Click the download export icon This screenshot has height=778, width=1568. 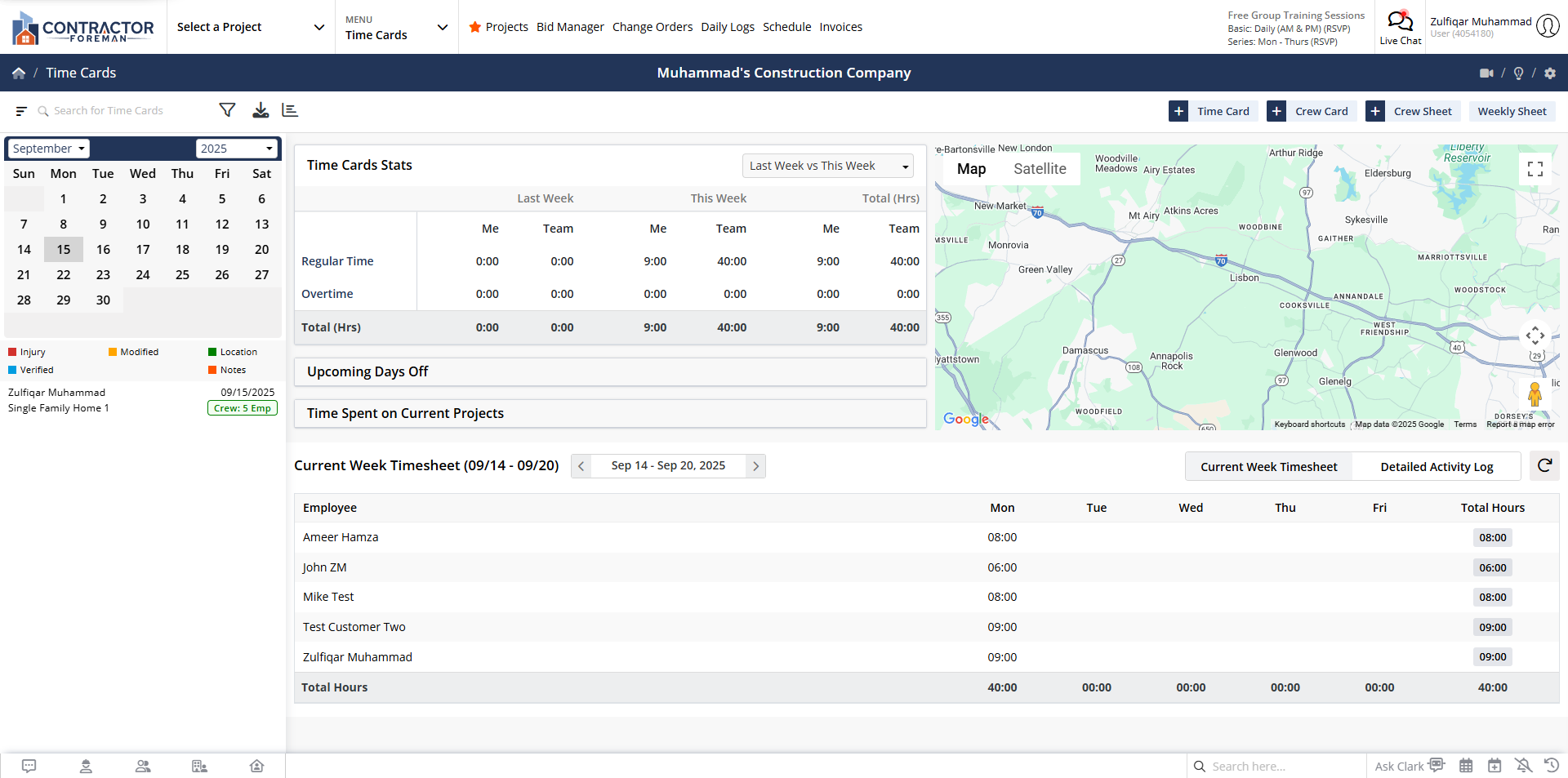[x=261, y=110]
